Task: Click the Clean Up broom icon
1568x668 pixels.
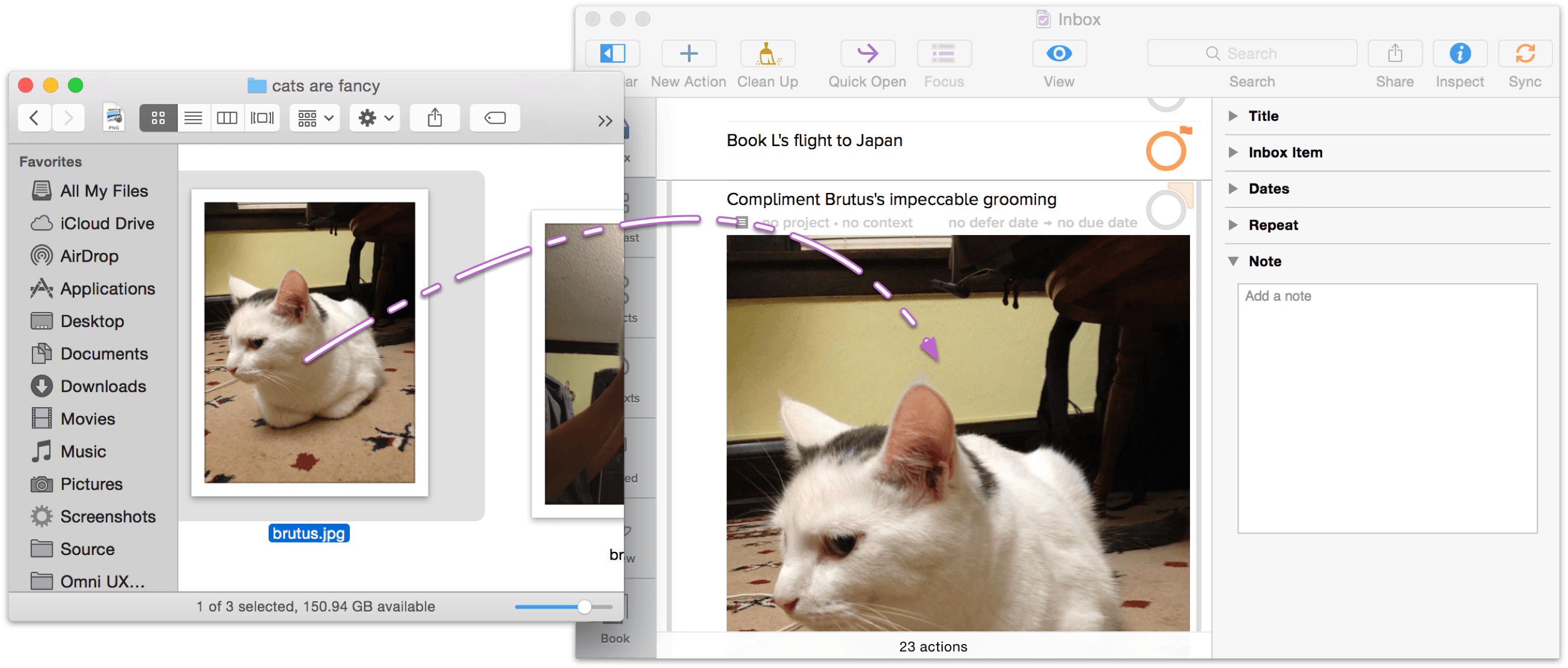Action: point(767,54)
